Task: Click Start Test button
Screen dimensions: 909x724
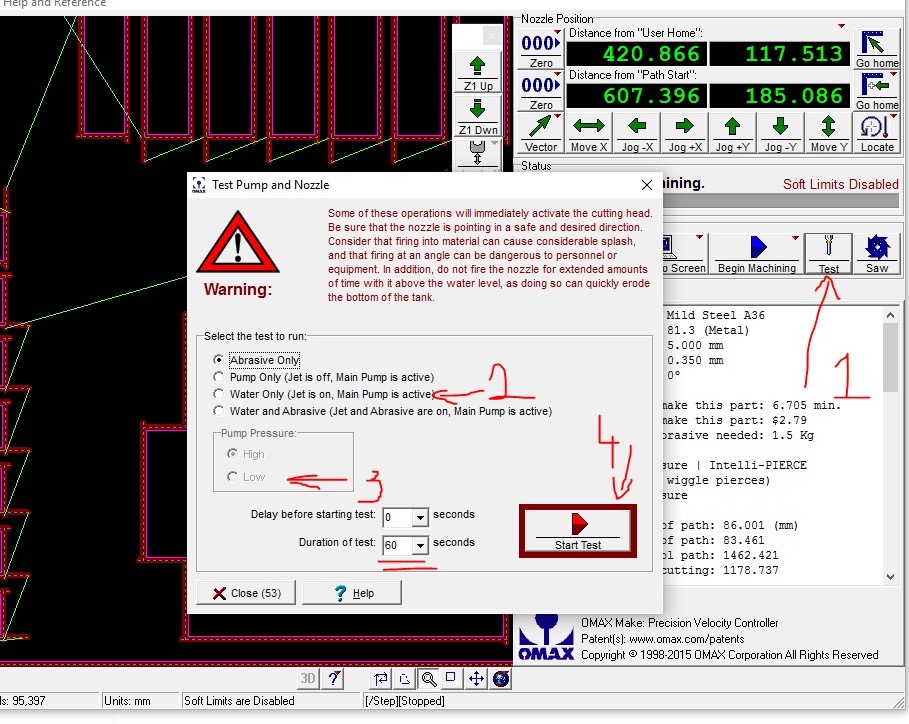Action: tap(577, 531)
